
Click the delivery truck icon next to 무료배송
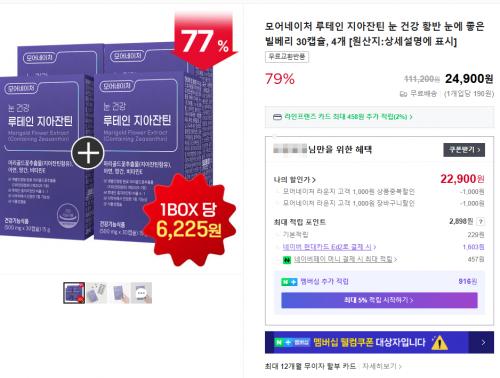click(403, 94)
